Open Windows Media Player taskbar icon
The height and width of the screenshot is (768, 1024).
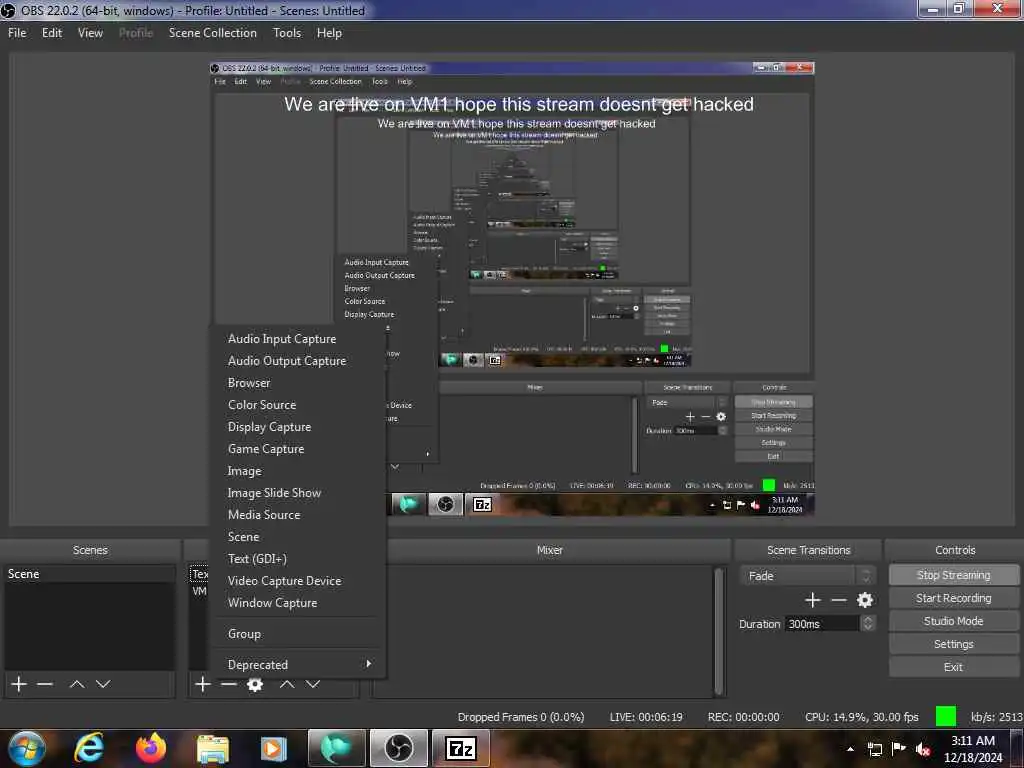pos(274,748)
